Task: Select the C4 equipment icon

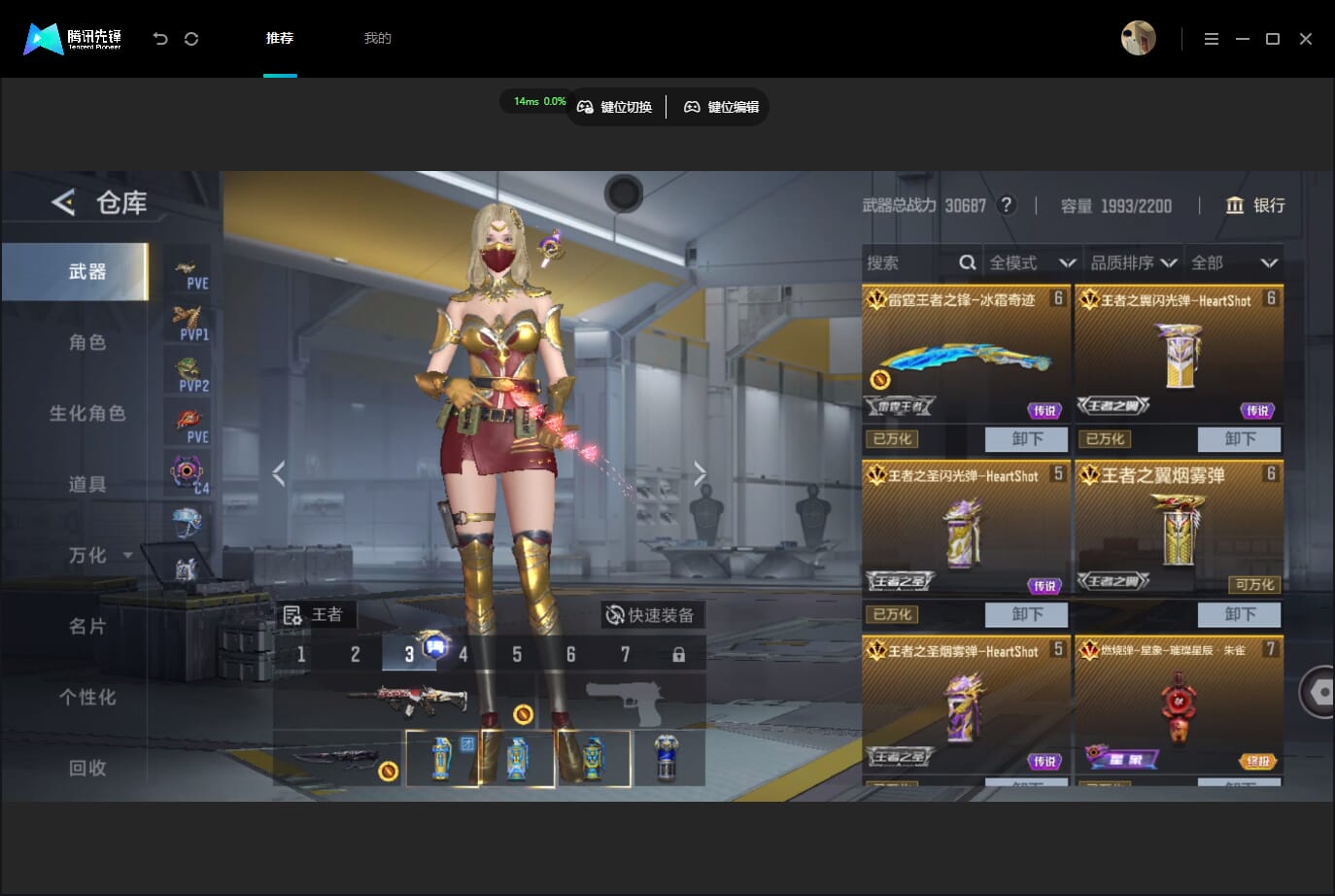Action: click(188, 474)
